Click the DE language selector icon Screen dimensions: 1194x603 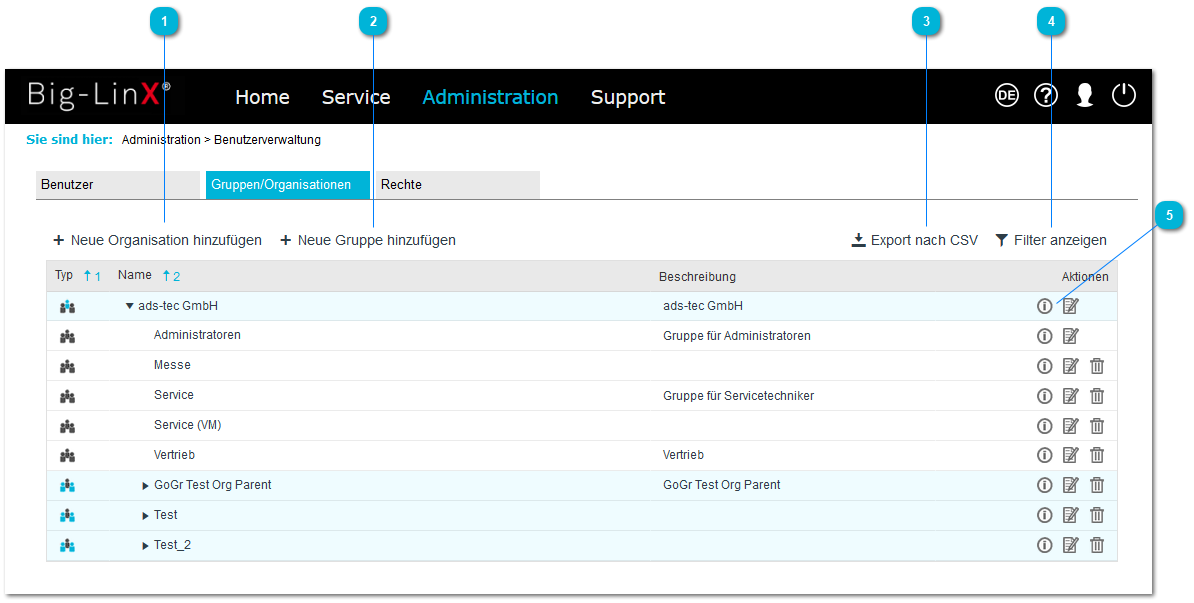1006,96
